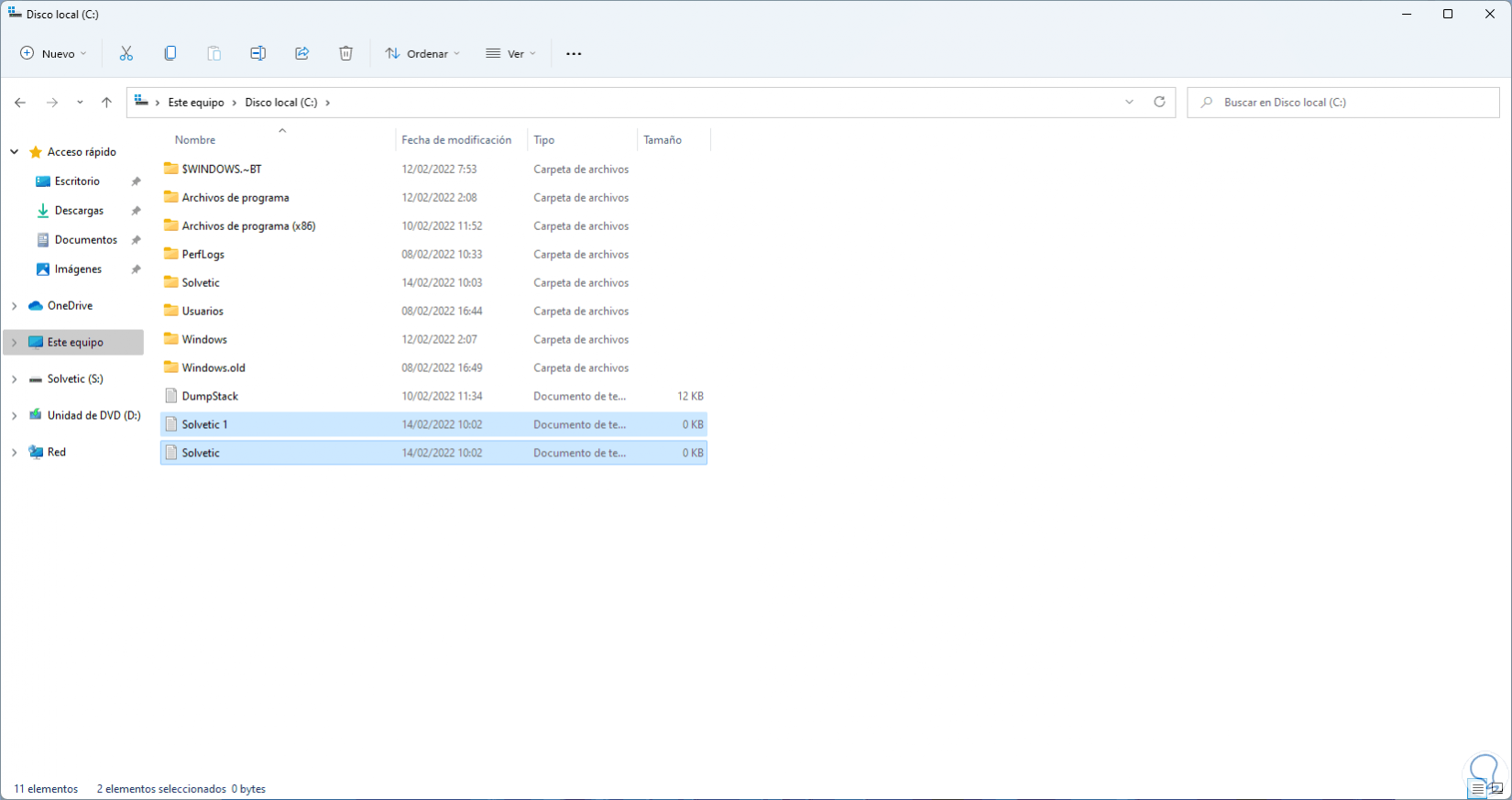Click the search box Buscar en Disco local
Screen dimensions: 1512x800
(x=1343, y=103)
